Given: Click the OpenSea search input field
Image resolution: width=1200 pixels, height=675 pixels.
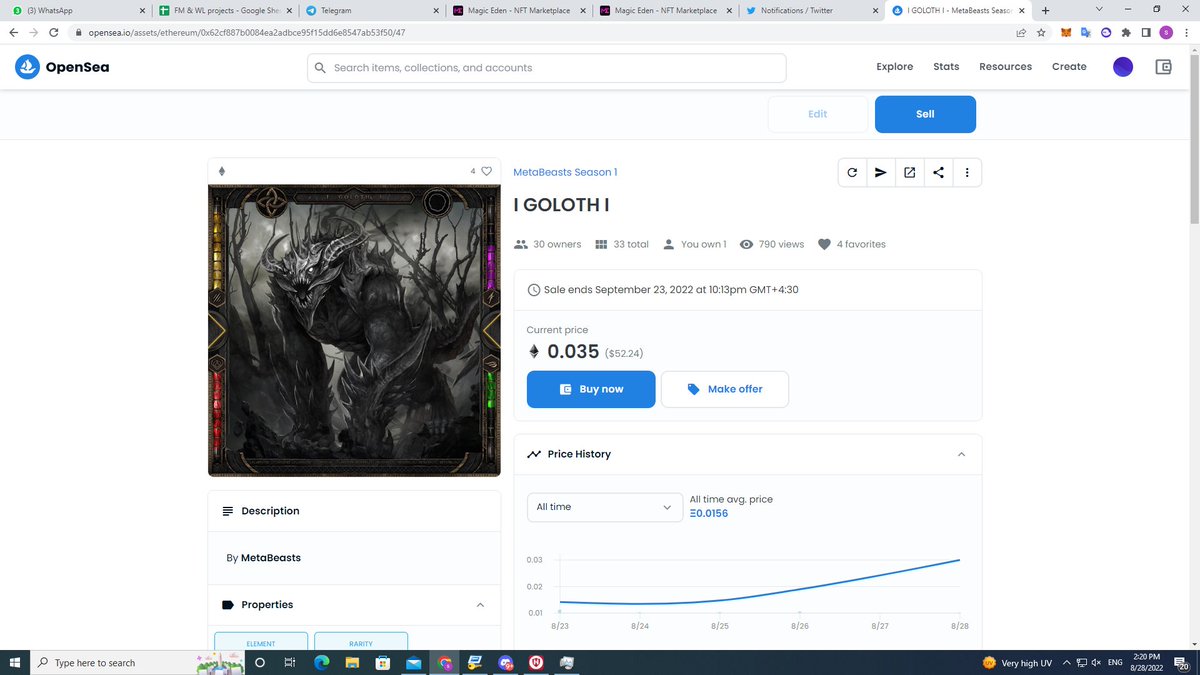Looking at the screenshot, I should (546, 68).
